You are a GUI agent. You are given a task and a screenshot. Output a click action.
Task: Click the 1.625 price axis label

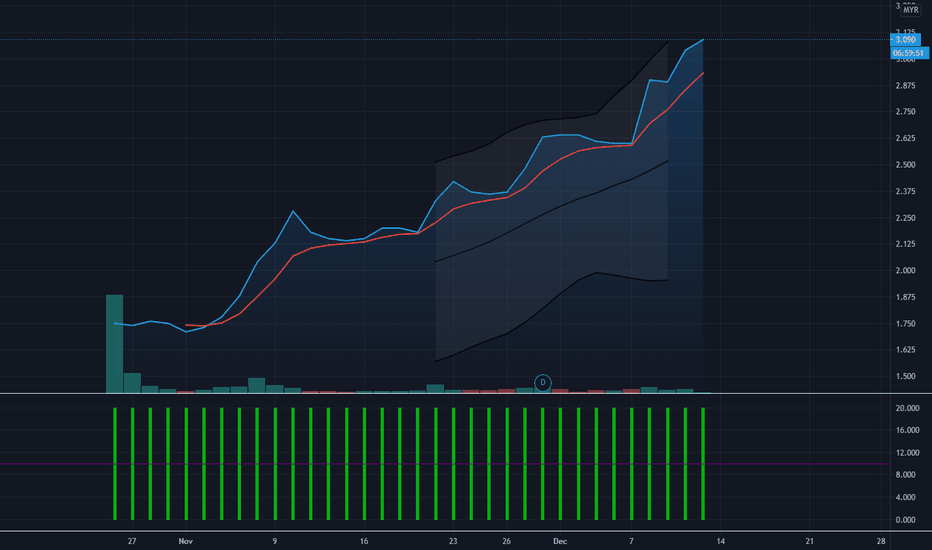tap(905, 350)
